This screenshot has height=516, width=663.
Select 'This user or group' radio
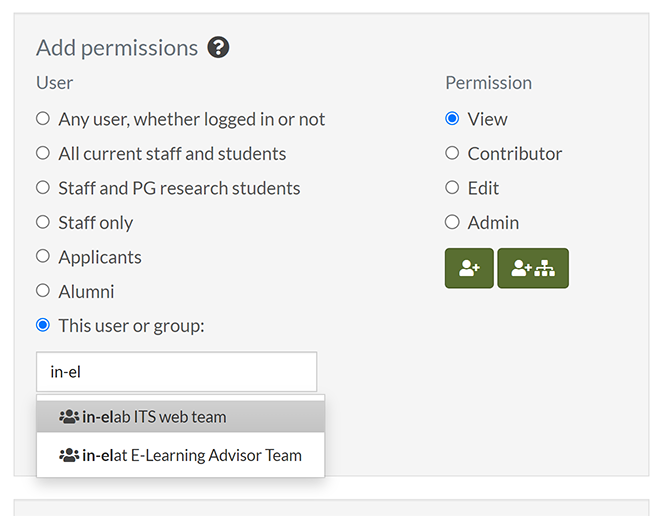tap(43, 325)
